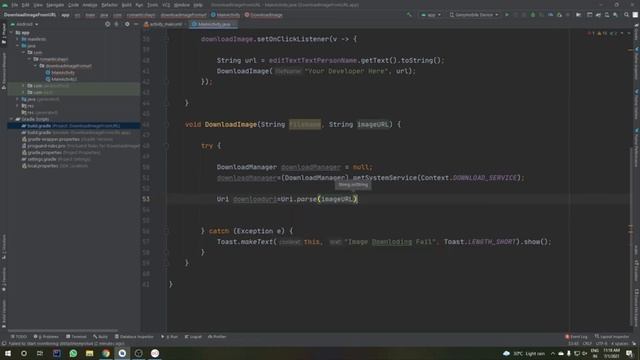Switch to the activity_main.xml editor tab
This screenshot has width=640, height=360.
(163, 24)
